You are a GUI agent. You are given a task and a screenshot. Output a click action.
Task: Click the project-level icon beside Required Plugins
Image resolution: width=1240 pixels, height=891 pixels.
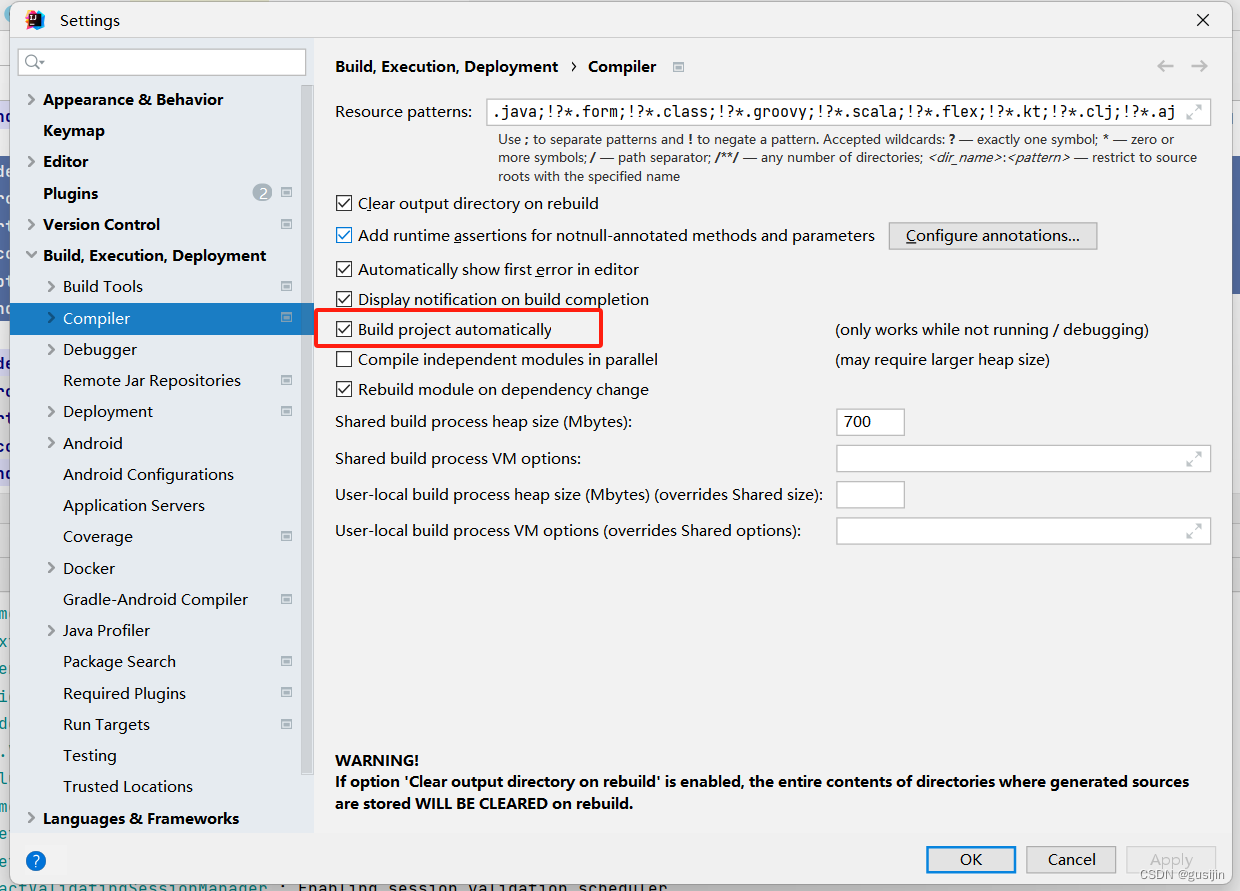click(x=287, y=693)
